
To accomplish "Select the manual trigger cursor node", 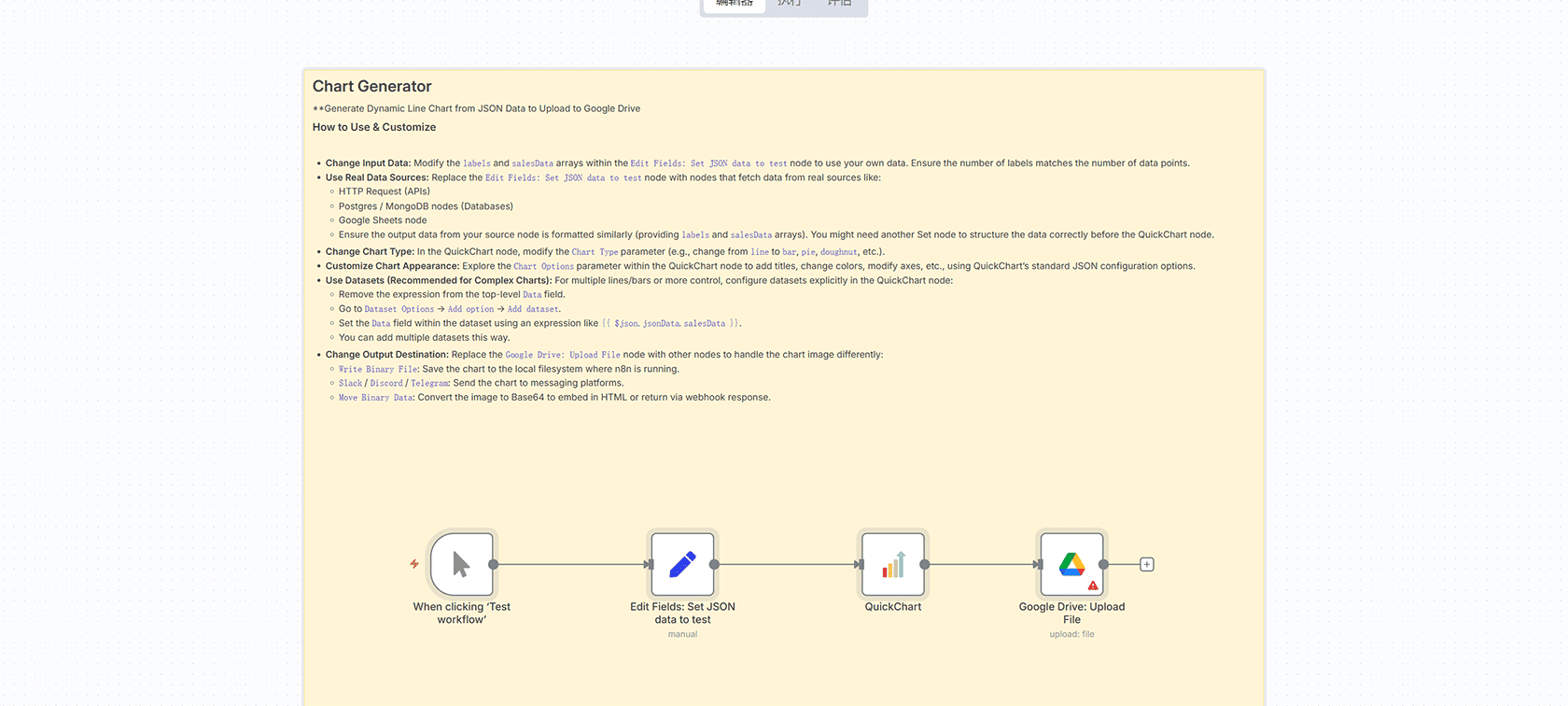I will (x=461, y=564).
